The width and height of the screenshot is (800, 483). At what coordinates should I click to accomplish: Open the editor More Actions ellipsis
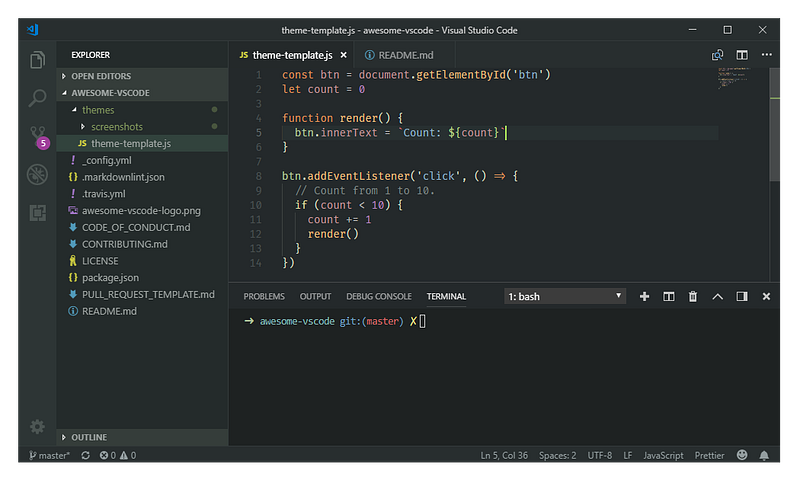click(x=766, y=55)
